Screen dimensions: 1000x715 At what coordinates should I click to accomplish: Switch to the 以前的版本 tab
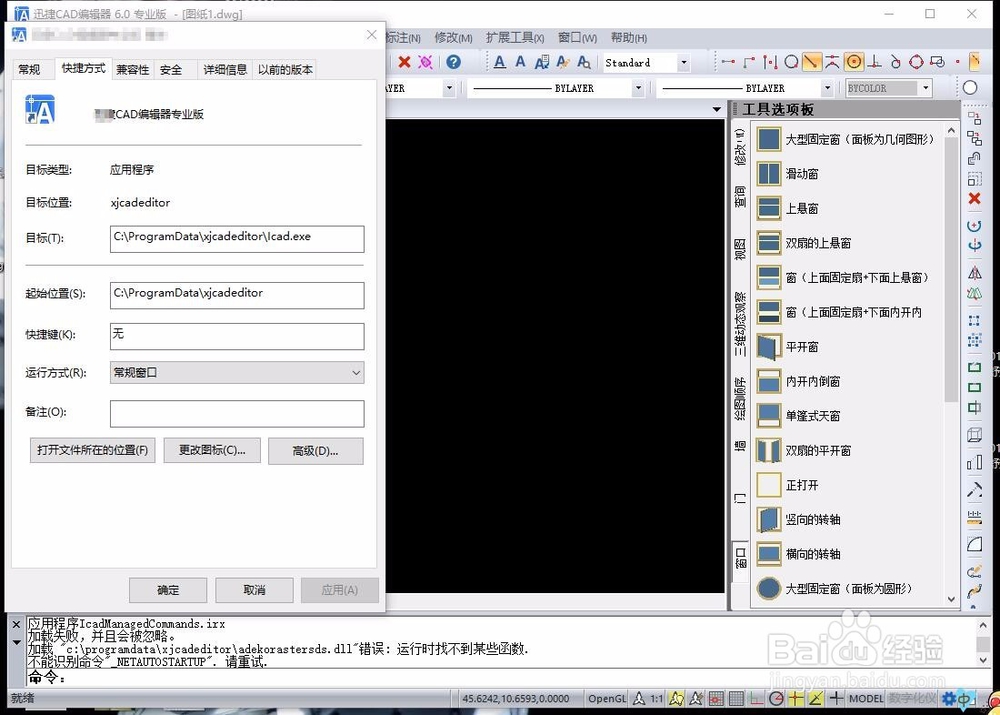(x=285, y=70)
